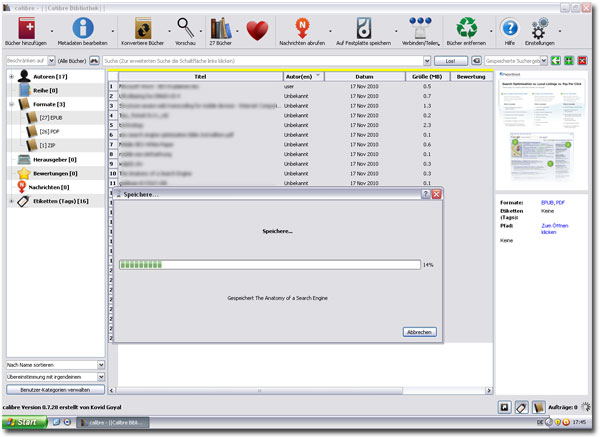Open the Nach Name sortieren dropdown
The image size is (600, 437).
55,364
